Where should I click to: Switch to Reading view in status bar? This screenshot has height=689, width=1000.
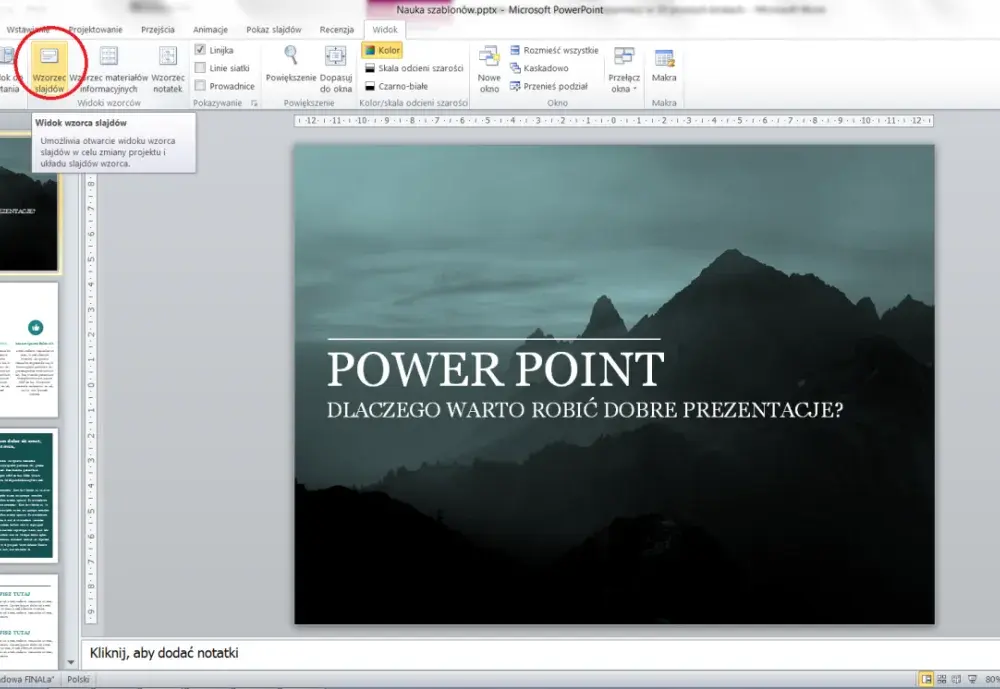click(x=957, y=679)
